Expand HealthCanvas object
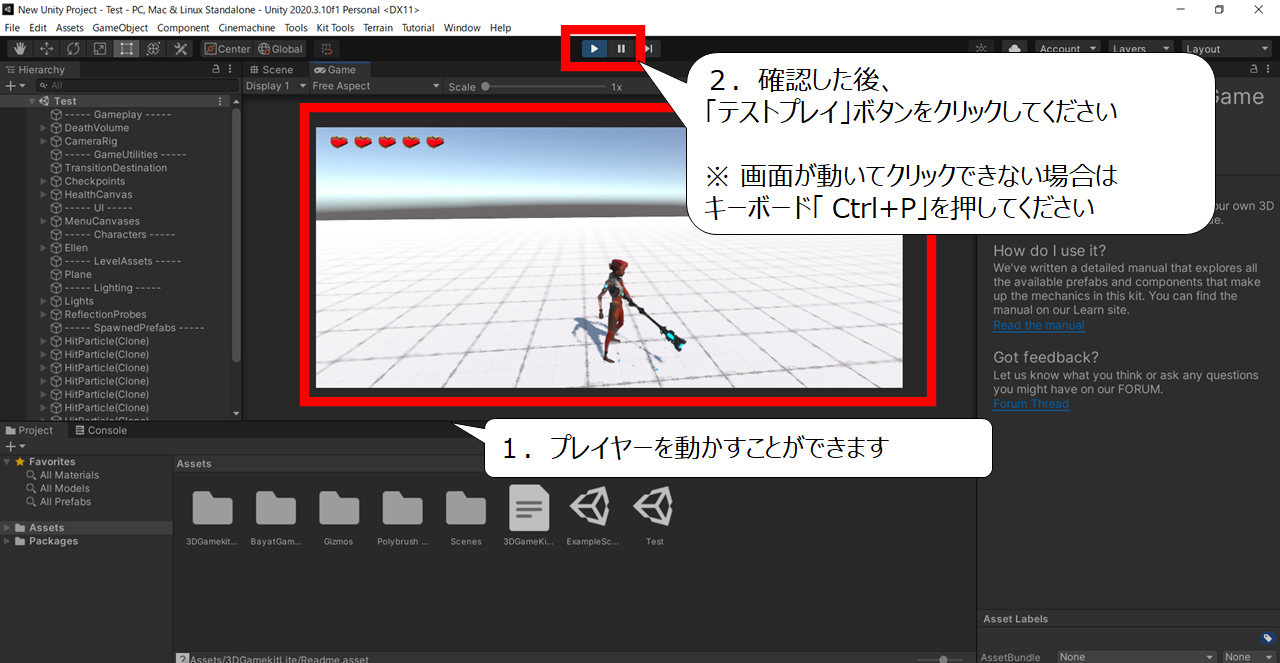 coord(44,194)
